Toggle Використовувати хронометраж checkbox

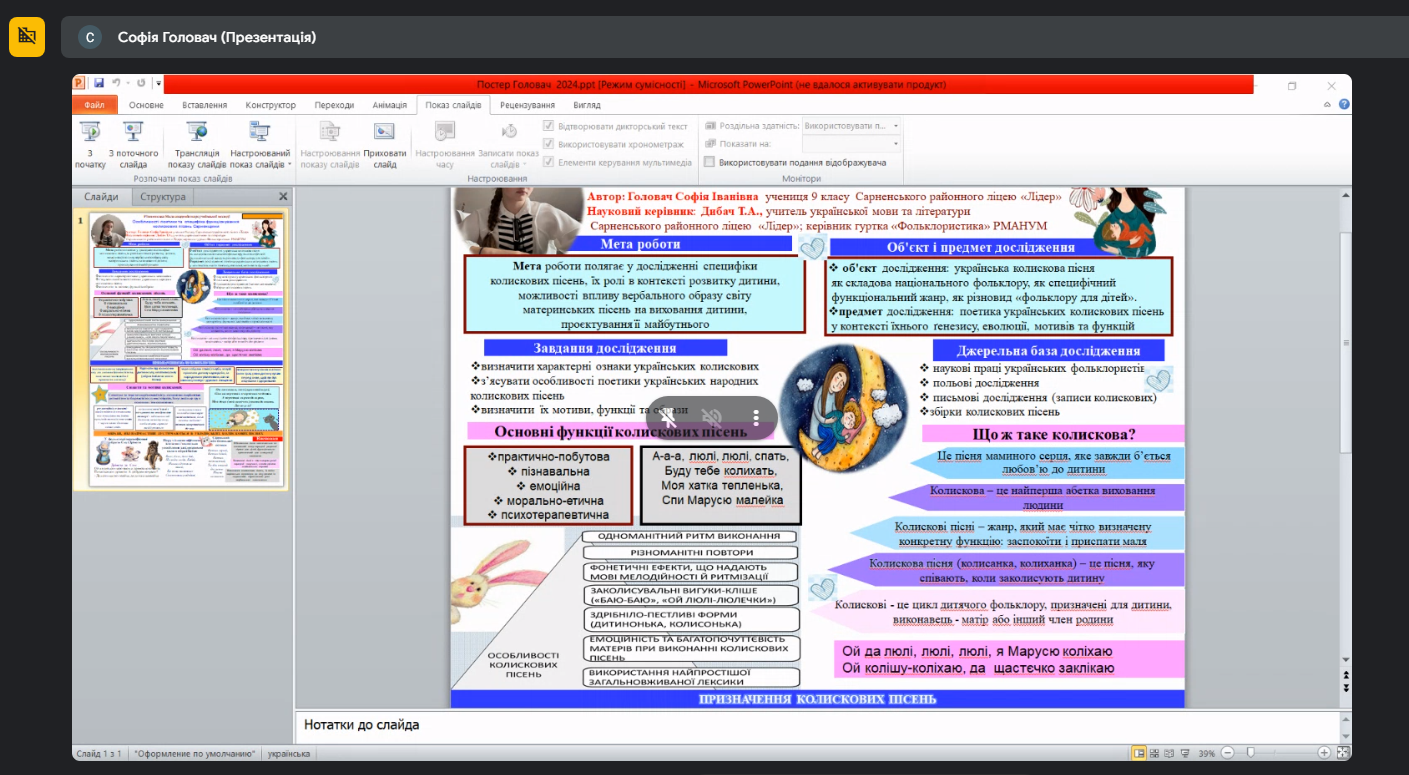pos(548,145)
